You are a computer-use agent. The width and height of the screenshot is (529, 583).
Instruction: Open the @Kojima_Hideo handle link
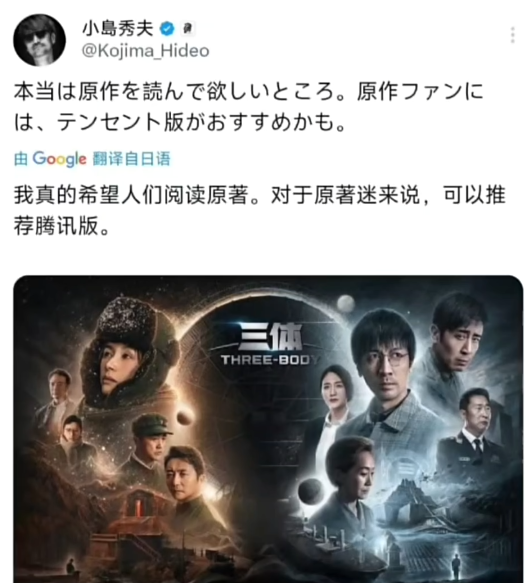[145, 51]
